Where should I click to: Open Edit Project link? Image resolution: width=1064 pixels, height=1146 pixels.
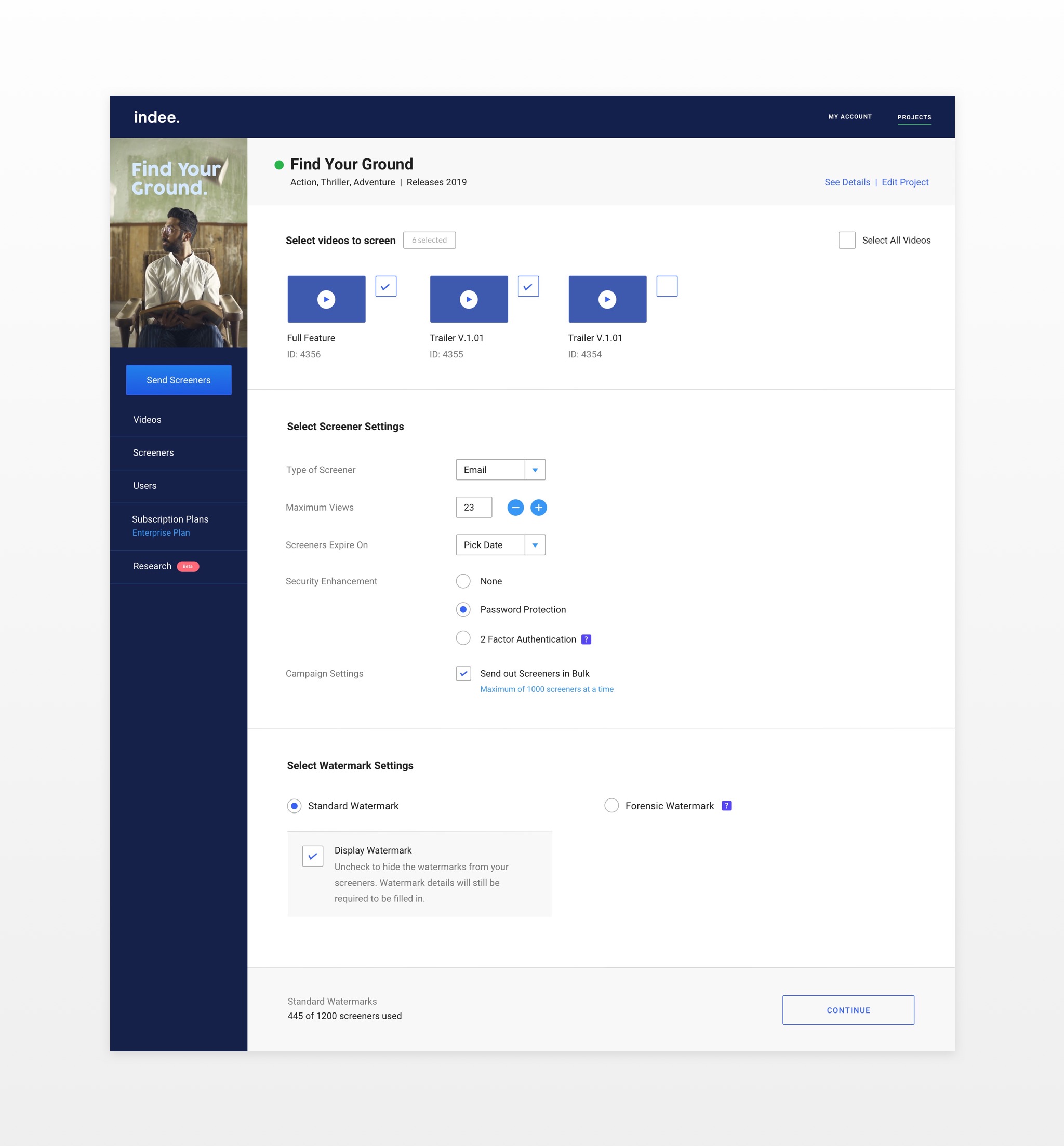pos(905,182)
